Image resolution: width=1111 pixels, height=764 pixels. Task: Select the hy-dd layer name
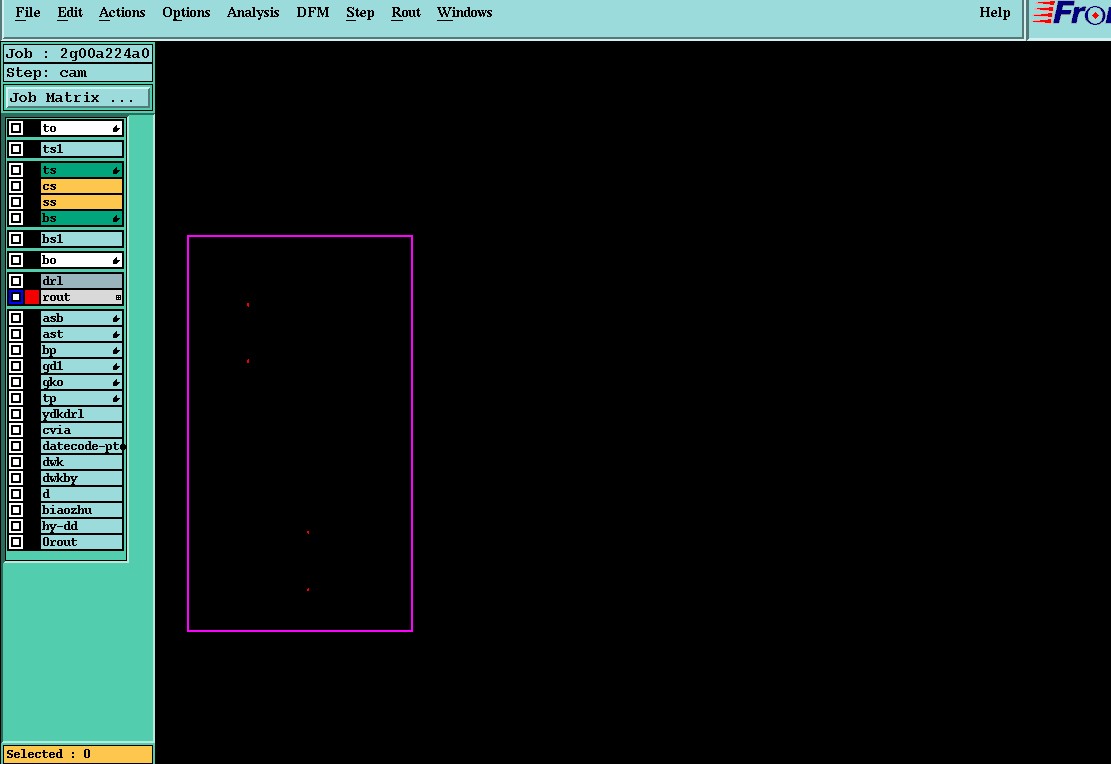click(x=81, y=526)
